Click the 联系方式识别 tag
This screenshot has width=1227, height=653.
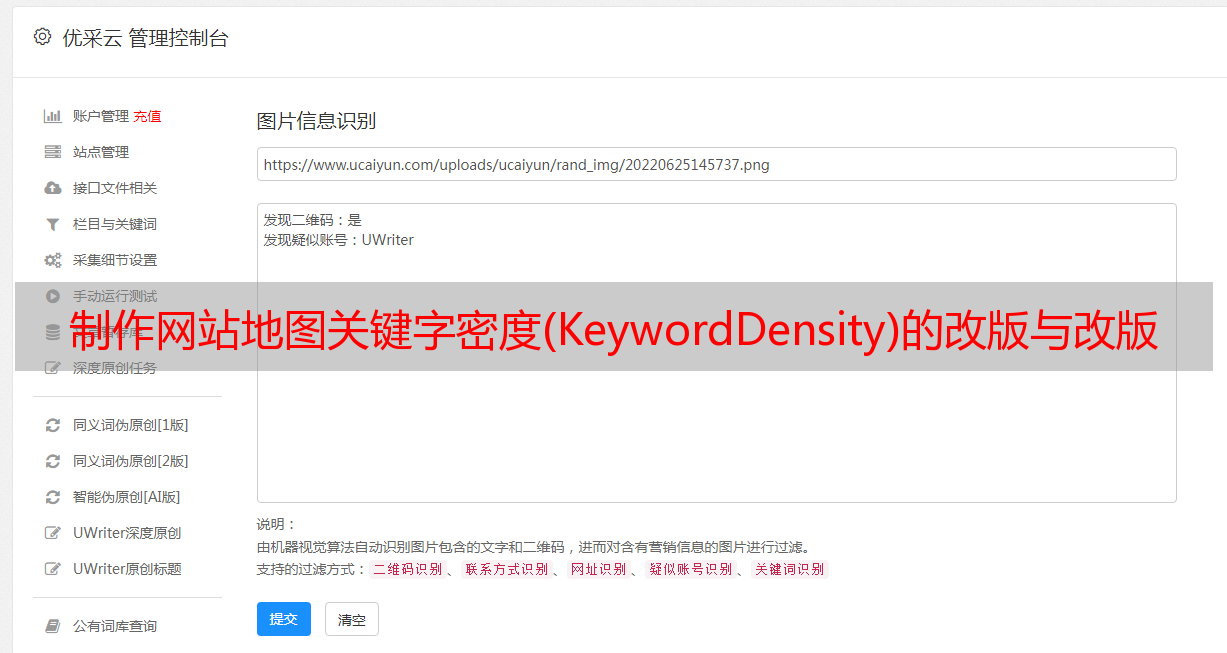coord(506,569)
